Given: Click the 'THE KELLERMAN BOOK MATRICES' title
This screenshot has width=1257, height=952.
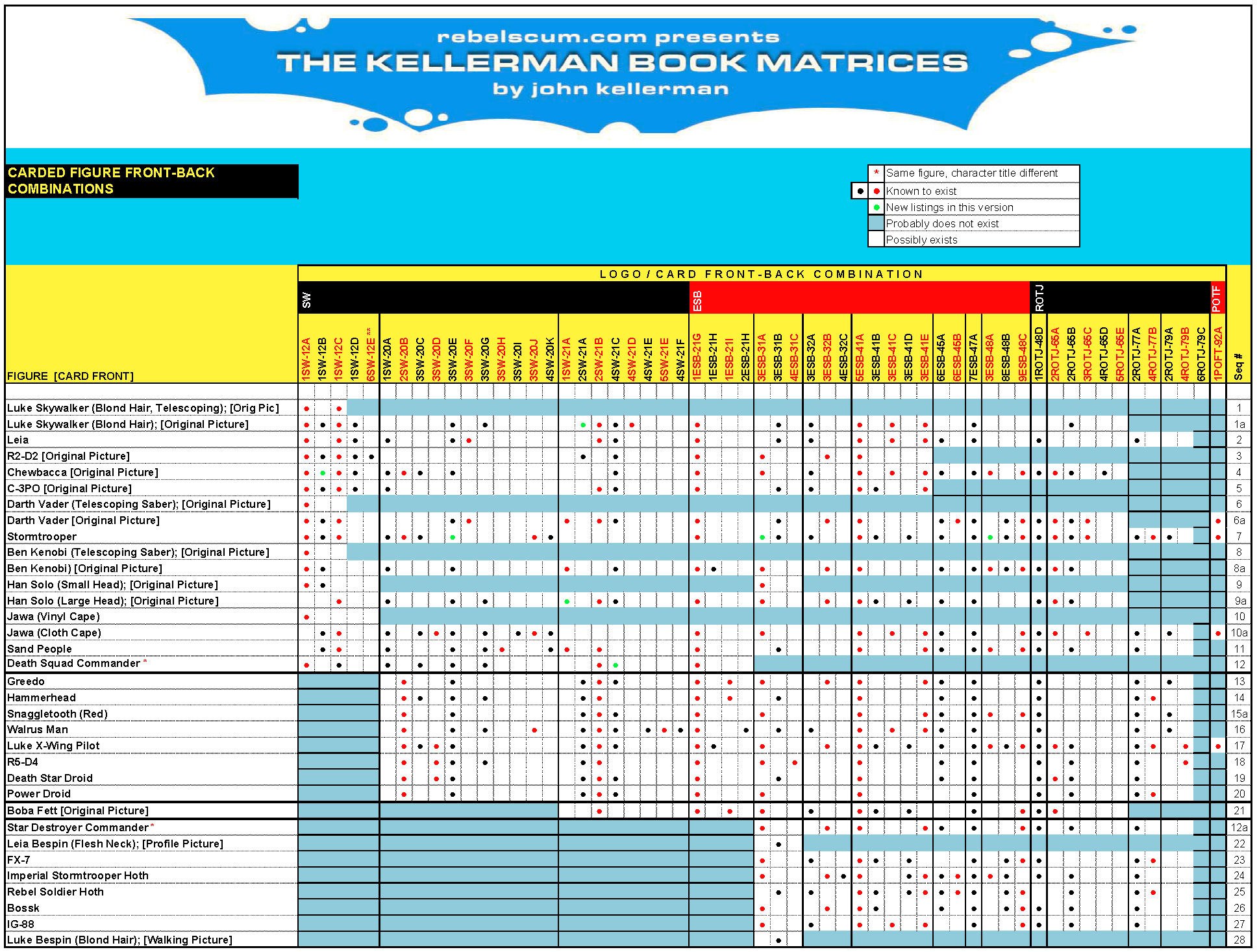Looking at the screenshot, I should pos(622,62).
